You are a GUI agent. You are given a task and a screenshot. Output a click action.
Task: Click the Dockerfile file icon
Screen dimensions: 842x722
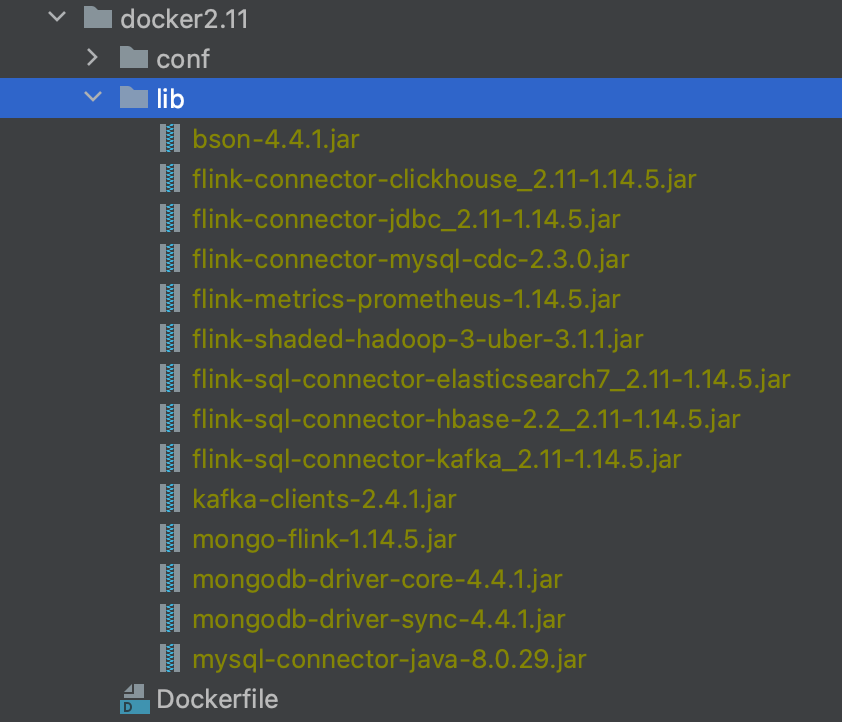click(133, 699)
